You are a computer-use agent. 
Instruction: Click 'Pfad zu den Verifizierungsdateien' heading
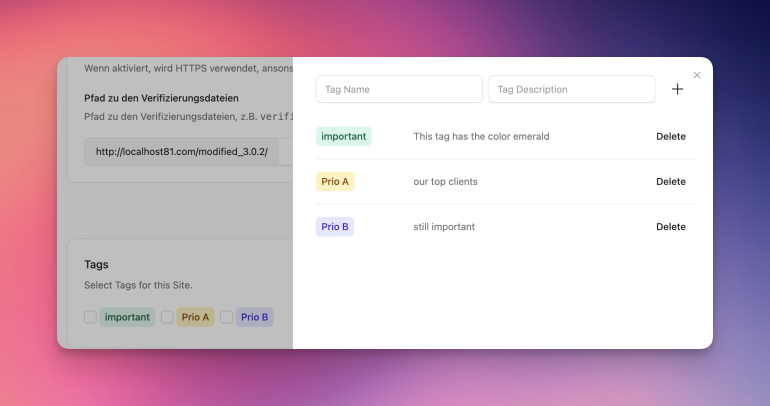click(x=161, y=98)
